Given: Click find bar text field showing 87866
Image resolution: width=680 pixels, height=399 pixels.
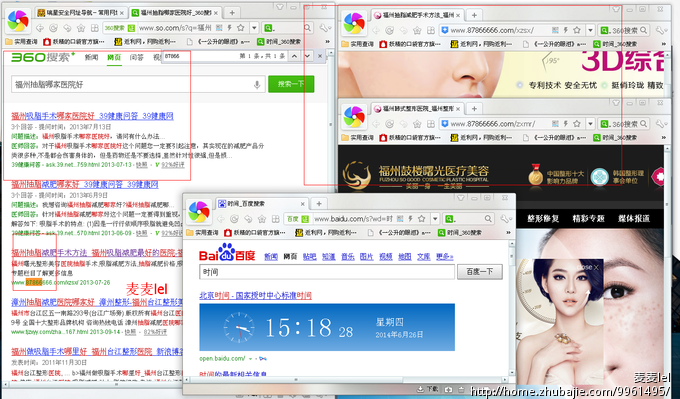Looking at the screenshot, I should coord(199,56).
